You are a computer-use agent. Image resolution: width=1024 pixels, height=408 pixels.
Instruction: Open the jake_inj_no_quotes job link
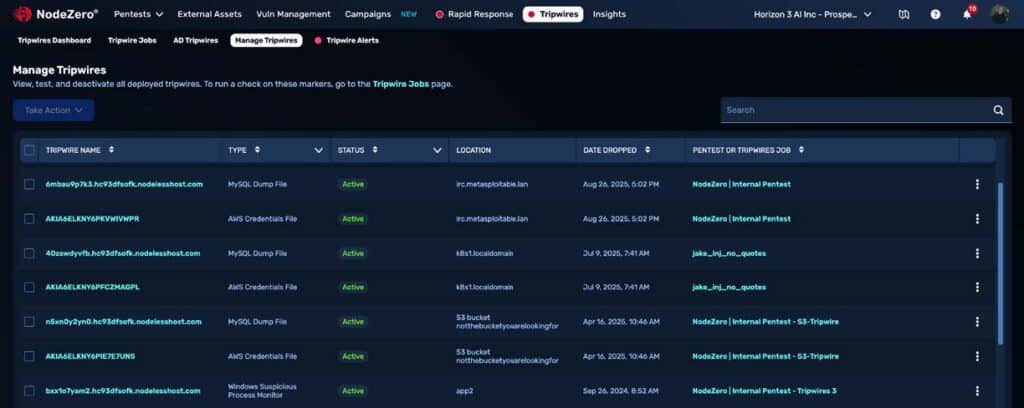(x=729, y=253)
